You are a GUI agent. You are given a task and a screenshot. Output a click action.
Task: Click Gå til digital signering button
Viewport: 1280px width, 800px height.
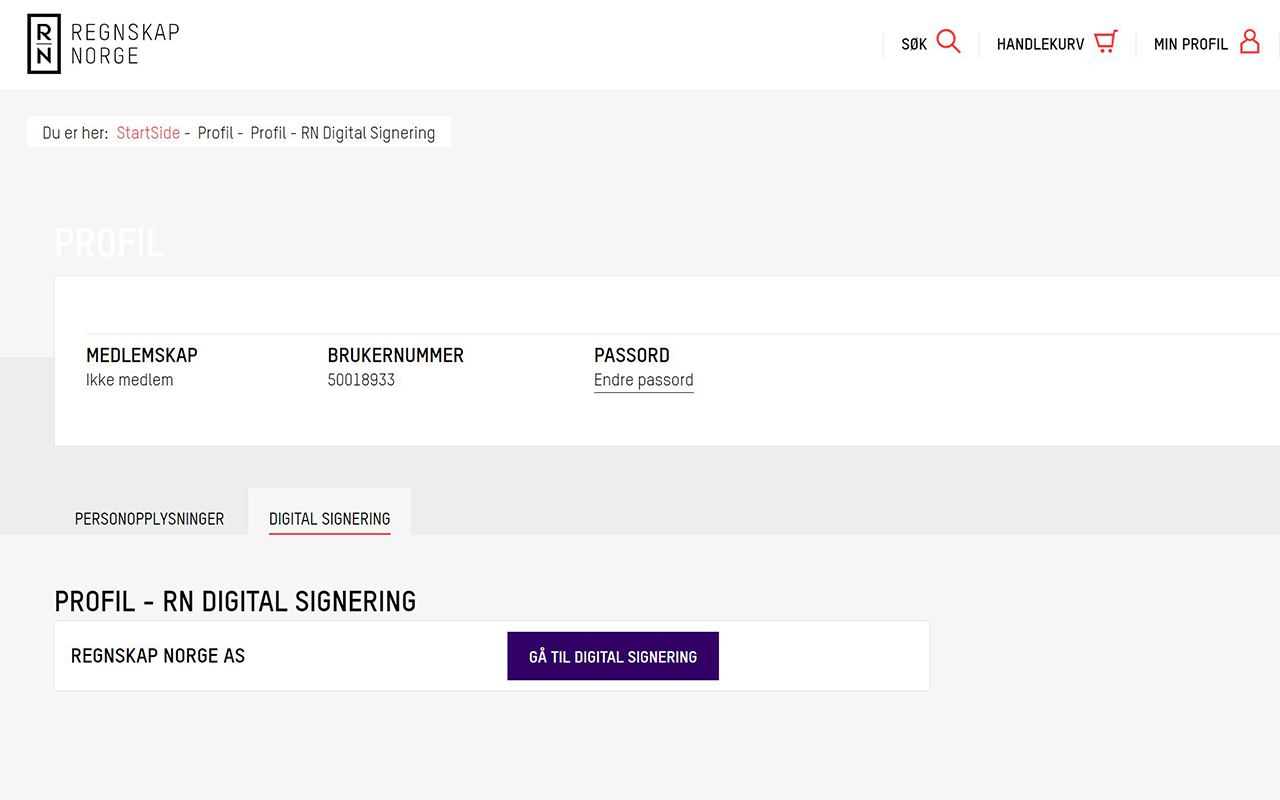pyautogui.click(x=613, y=656)
